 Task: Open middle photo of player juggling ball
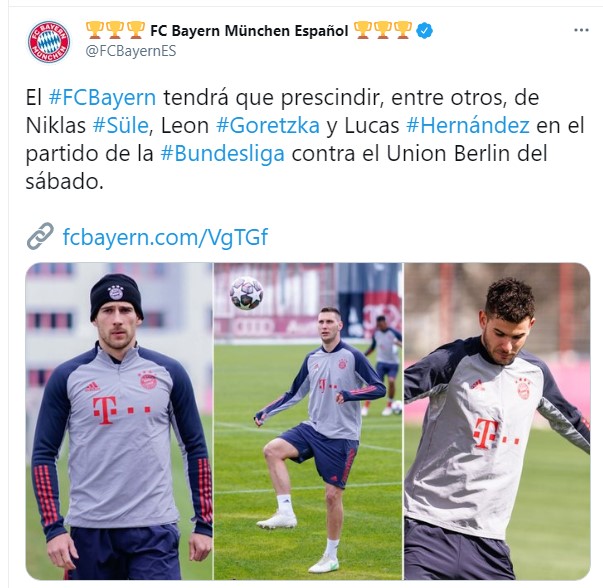pos(308,421)
